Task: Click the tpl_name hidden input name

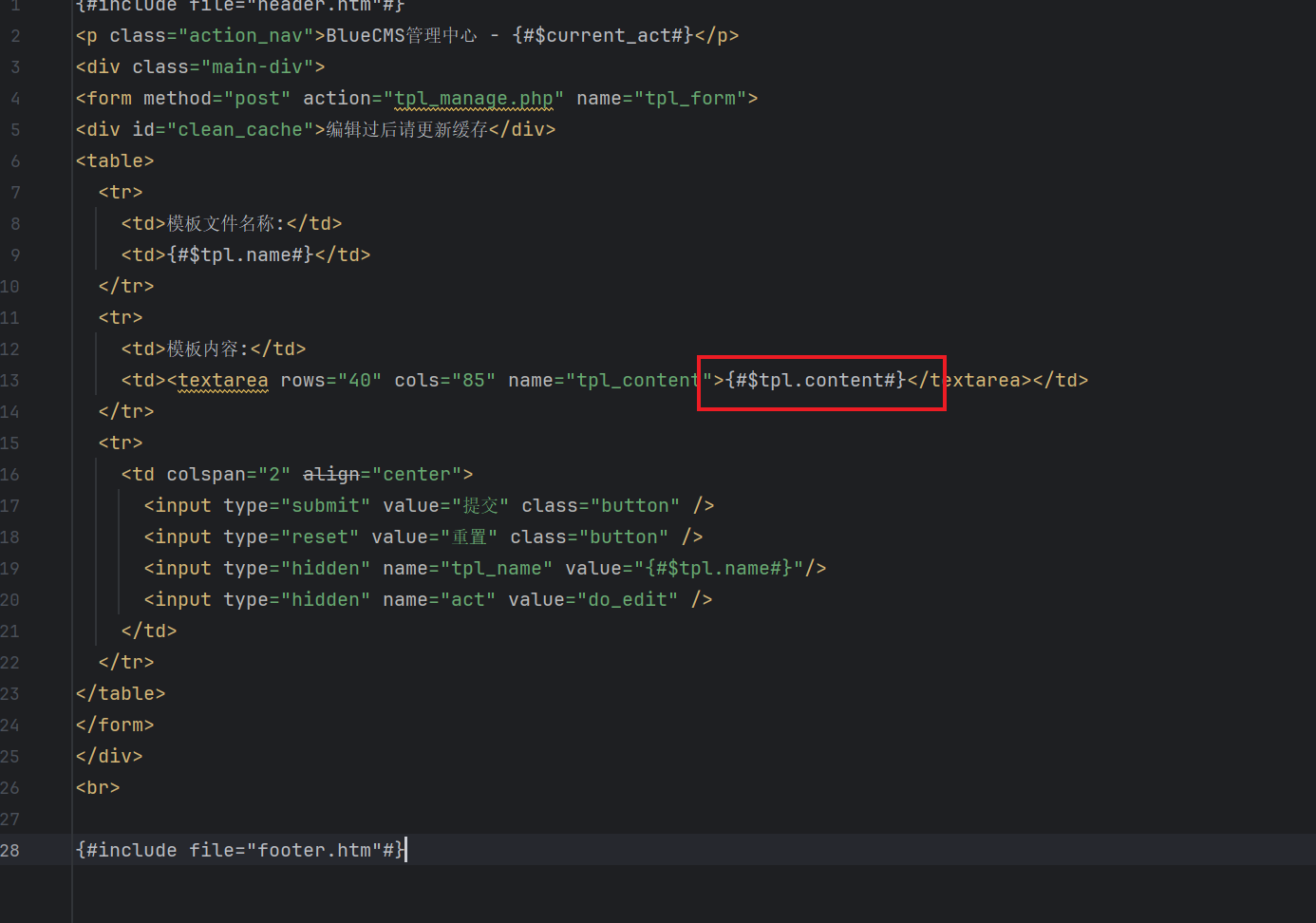Action: [497, 569]
